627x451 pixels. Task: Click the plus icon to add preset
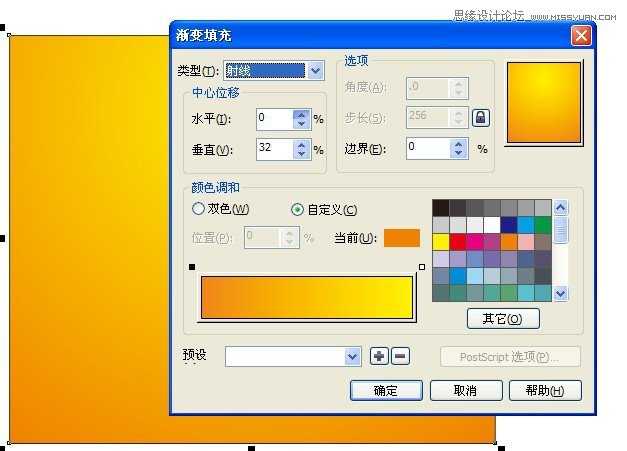click(x=379, y=356)
